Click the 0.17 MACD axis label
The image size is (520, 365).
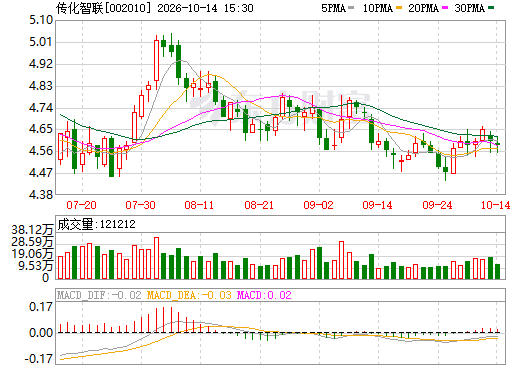pyautogui.click(x=41, y=307)
